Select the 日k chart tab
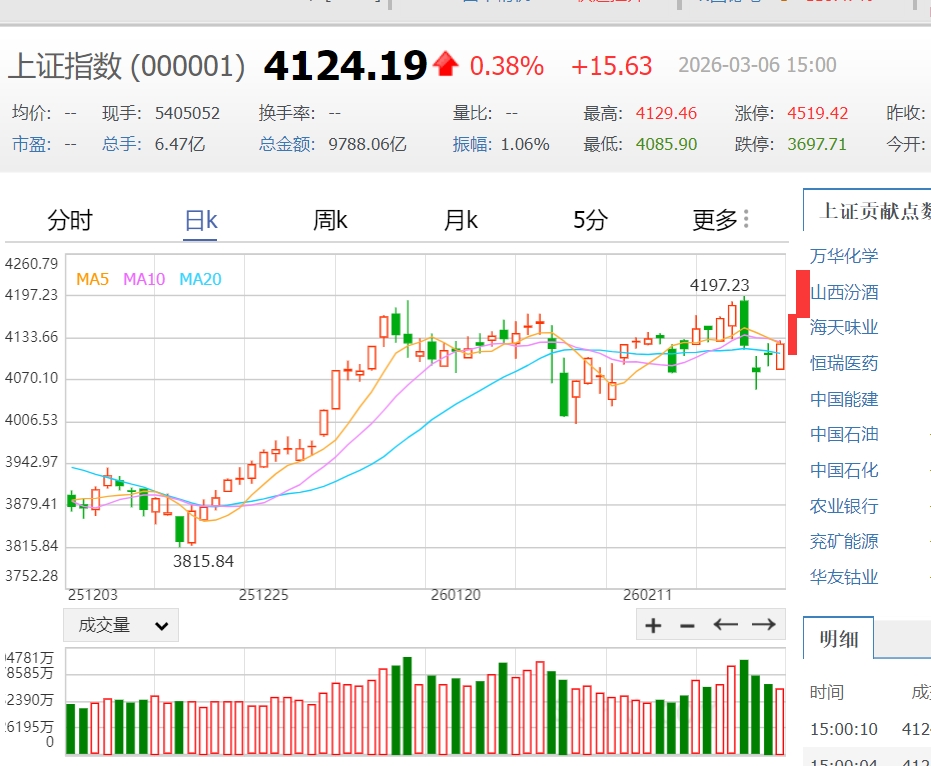Viewport: 931px width, 766px height. 201,220
